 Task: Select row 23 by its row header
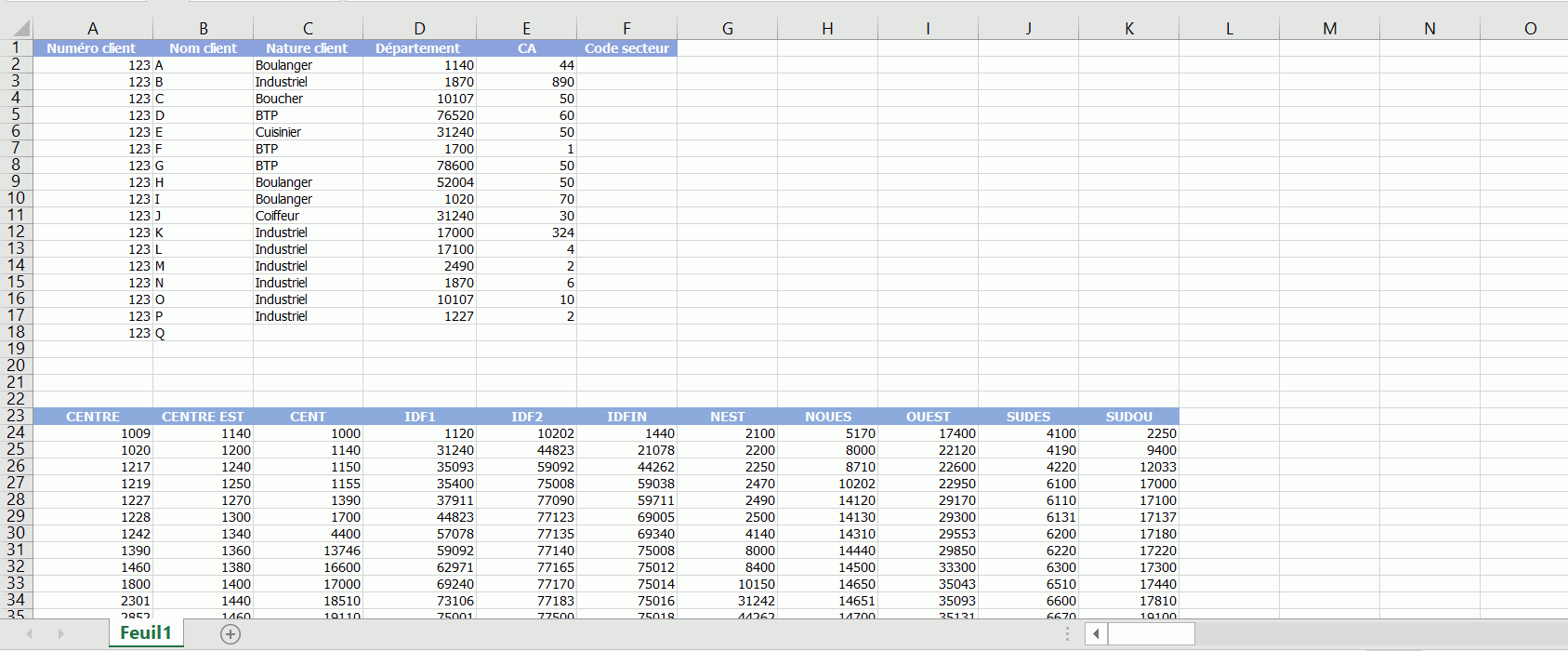(16, 417)
